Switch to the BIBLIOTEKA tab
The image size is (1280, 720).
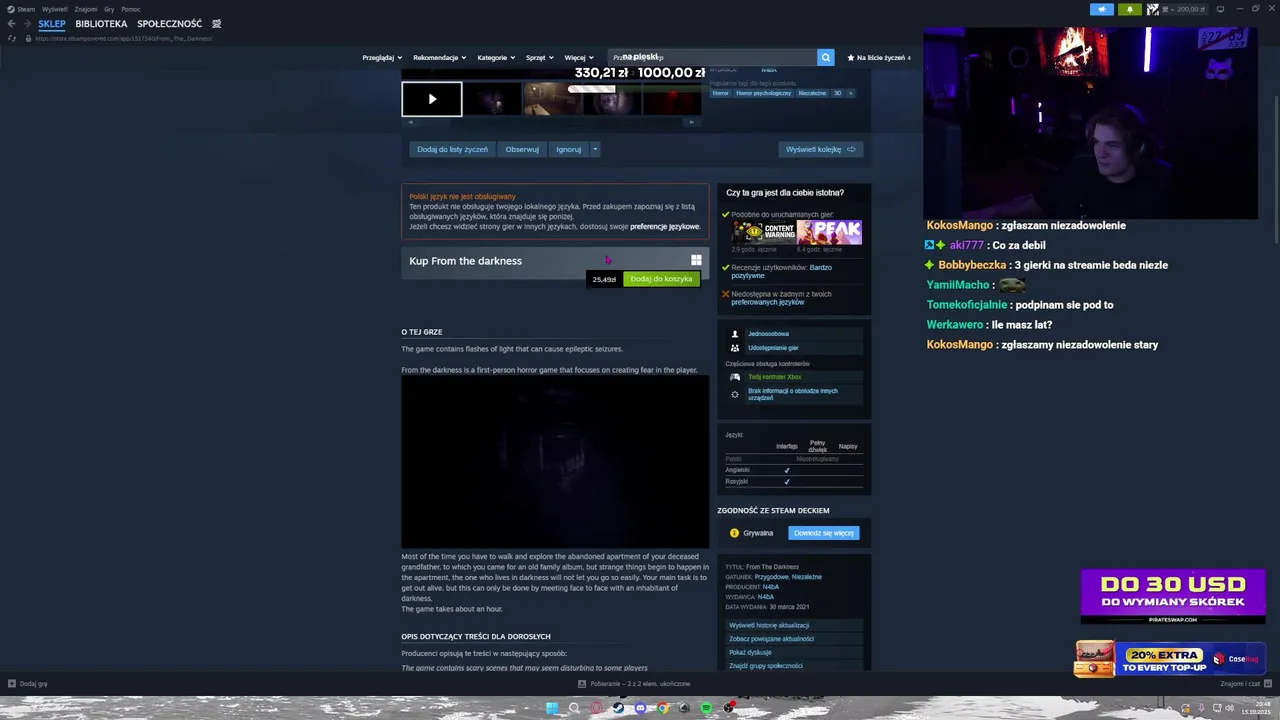101,24
